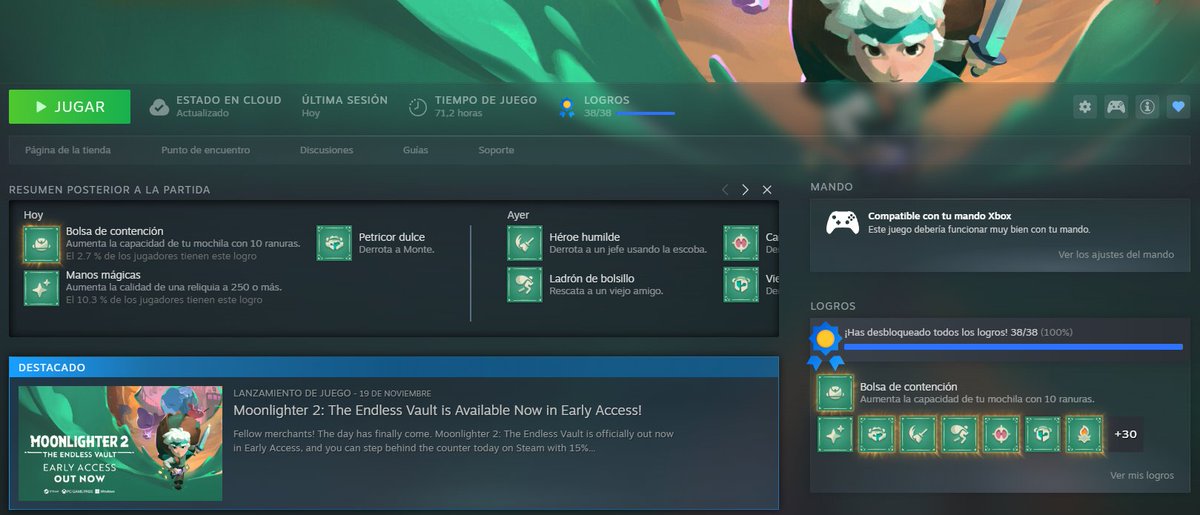Screen dimensions: 1200x515
Task: Click 'Lanzamiento de juego - 19 de noviembre' text
Action: (x=332, y=393)
